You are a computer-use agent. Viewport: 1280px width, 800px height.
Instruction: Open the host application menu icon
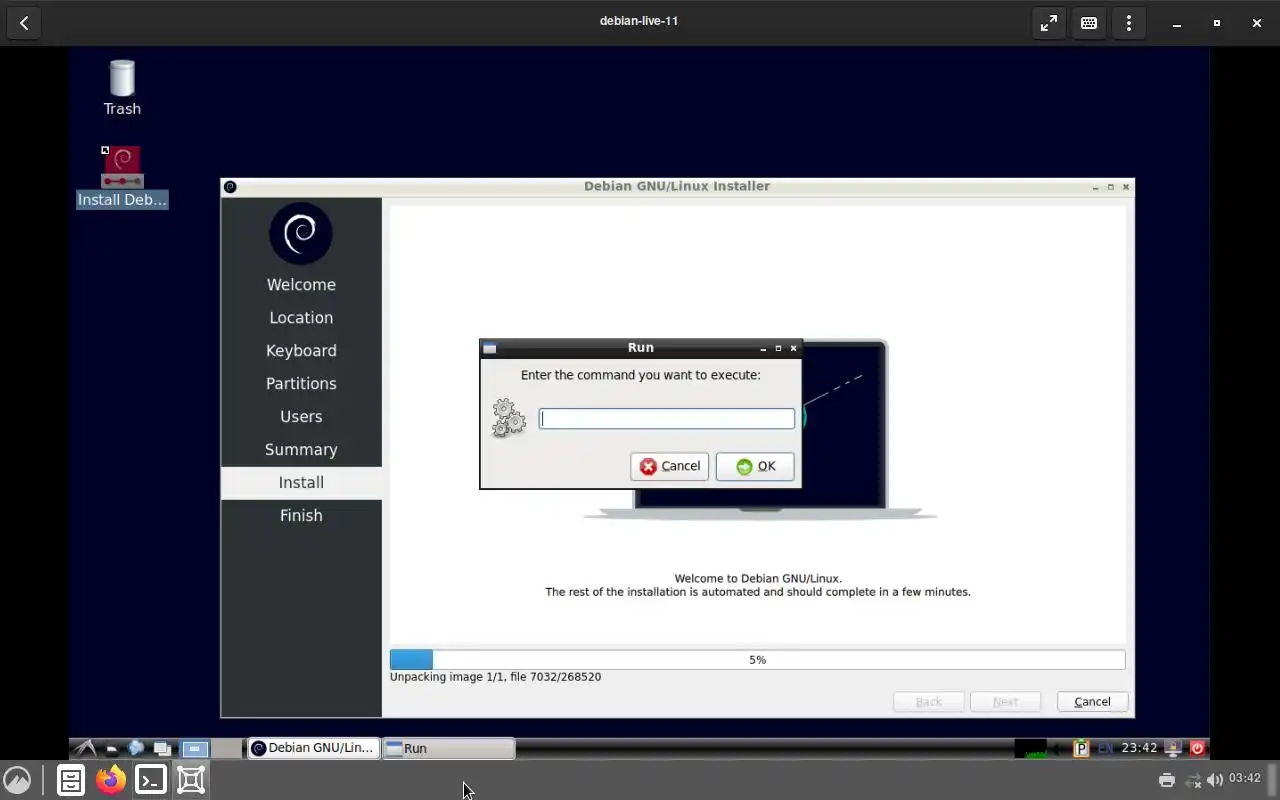click(x=17, y=780)
